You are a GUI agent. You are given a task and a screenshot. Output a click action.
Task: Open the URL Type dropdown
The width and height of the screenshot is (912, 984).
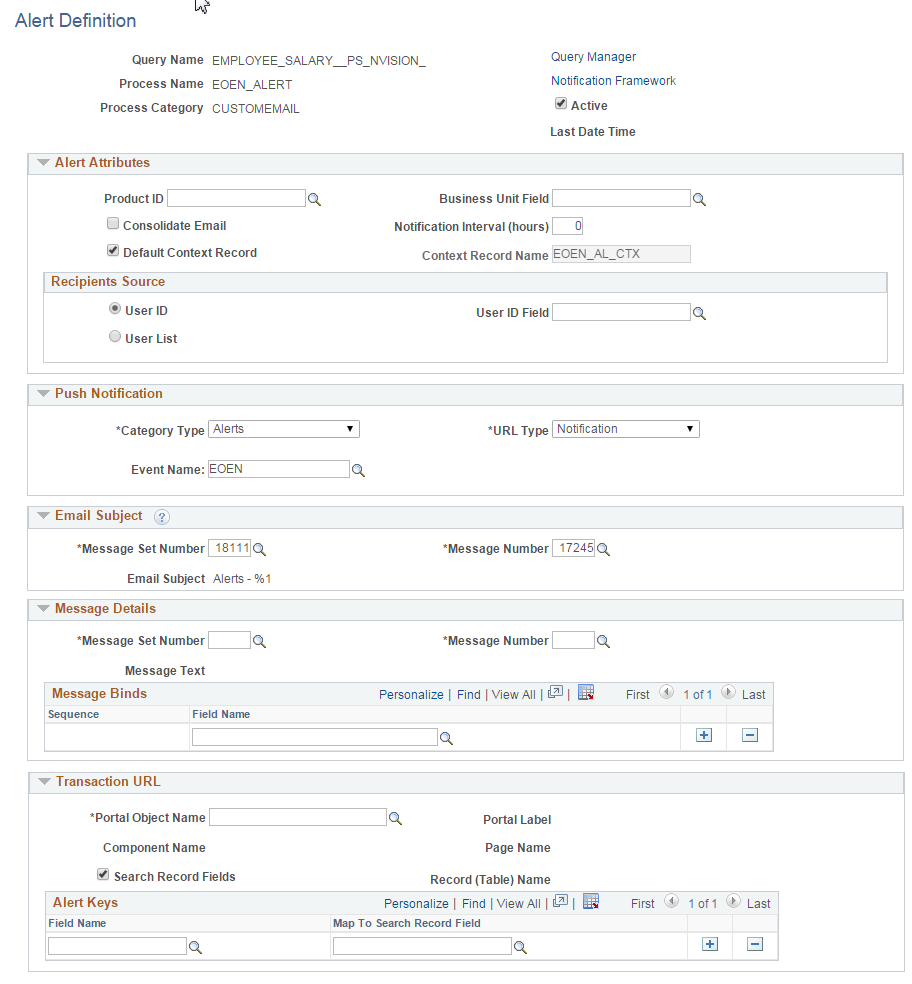689,428
